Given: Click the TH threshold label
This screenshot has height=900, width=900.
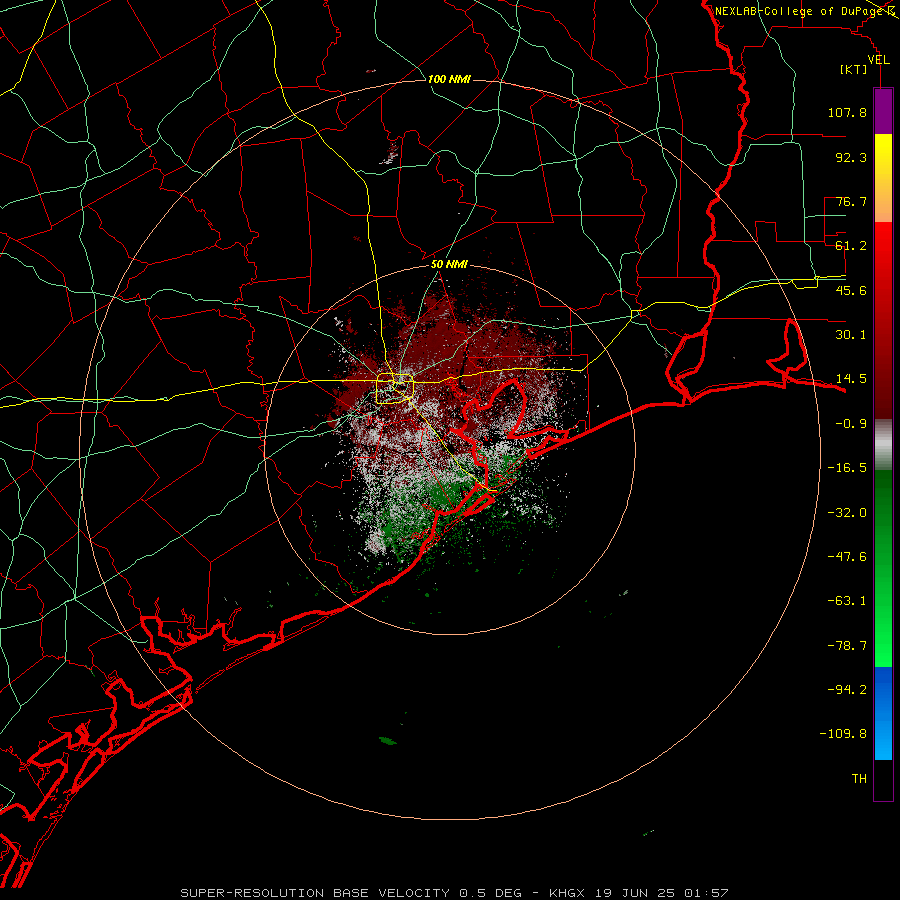Looking at the screenshot, I should point(859,779).
